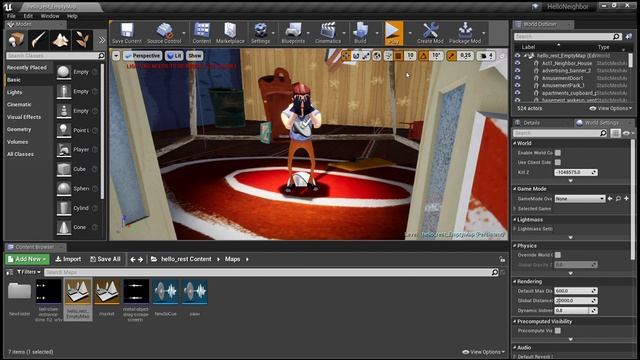Open the GameMode Override None dropdown
Screen dimensions: 640x360
[x=579, y=199]
